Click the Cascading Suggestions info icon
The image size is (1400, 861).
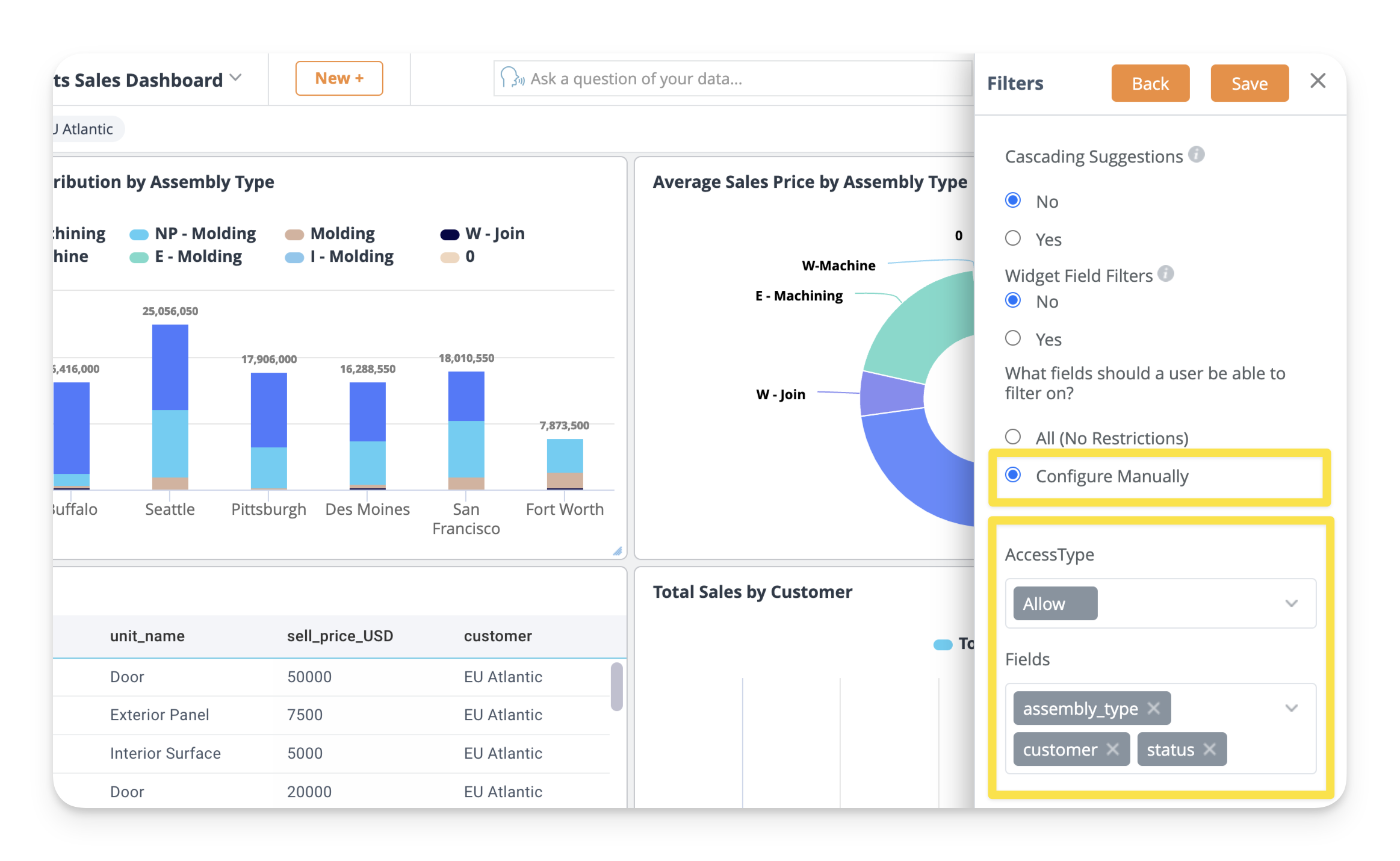[1197, 155]
